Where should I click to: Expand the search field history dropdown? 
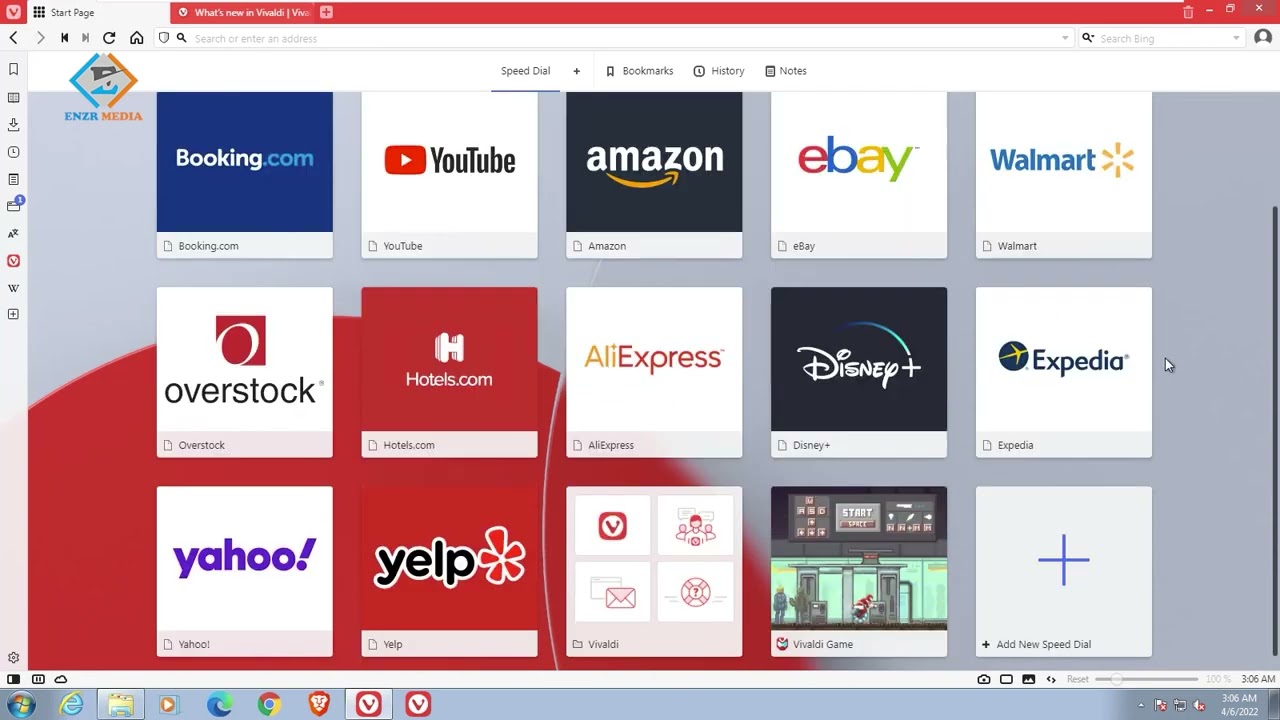[1236, 38]
